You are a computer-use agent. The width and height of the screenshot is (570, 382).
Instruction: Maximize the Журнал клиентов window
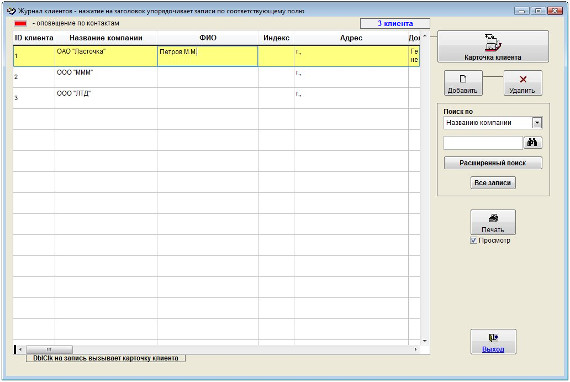[538, 11]
